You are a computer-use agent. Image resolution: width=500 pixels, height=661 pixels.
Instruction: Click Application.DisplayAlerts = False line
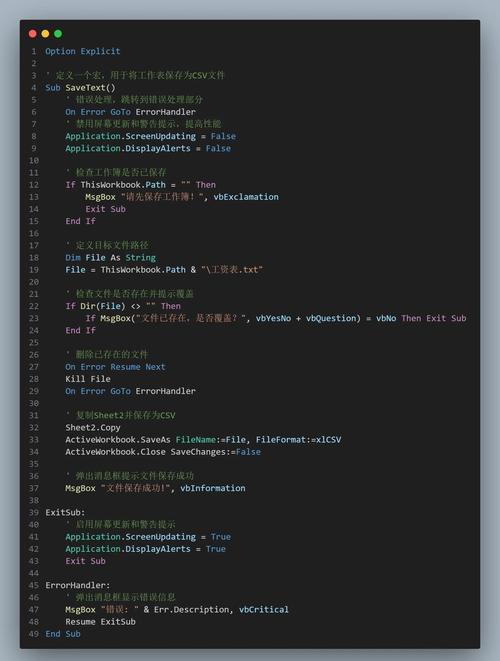pos(148,148)
